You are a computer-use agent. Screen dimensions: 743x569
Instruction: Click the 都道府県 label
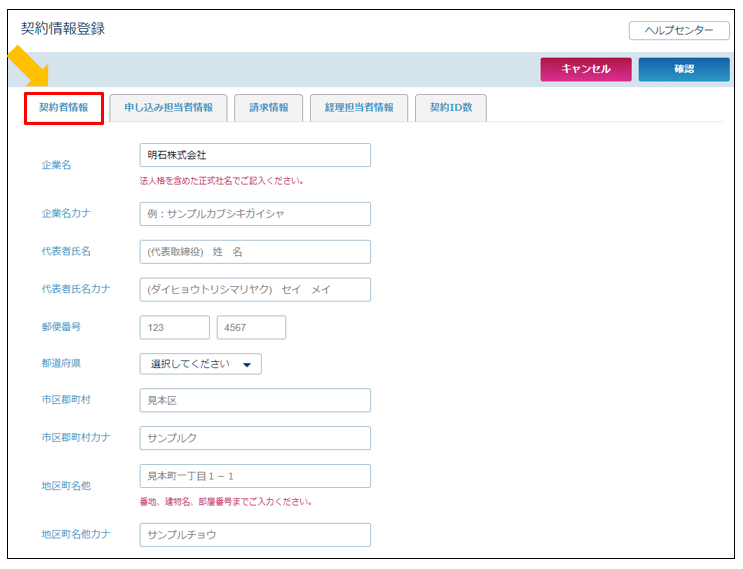(x=61, y=363)
